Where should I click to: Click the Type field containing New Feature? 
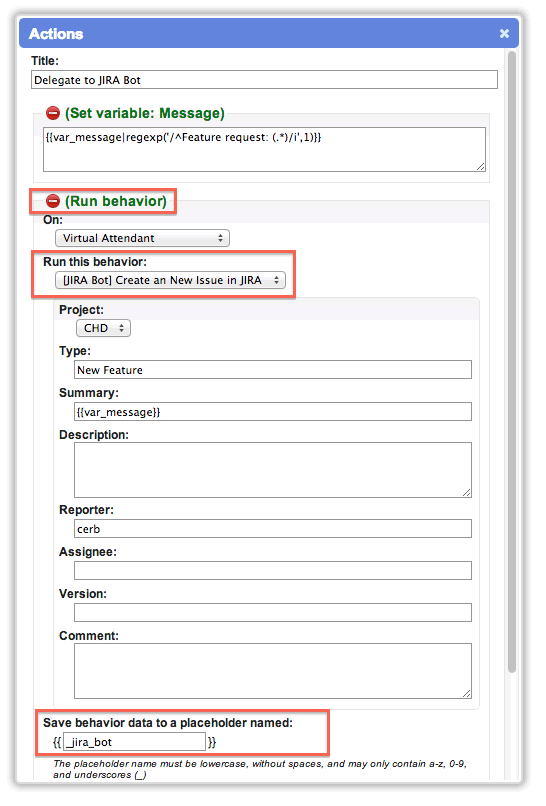pos(272,370)
